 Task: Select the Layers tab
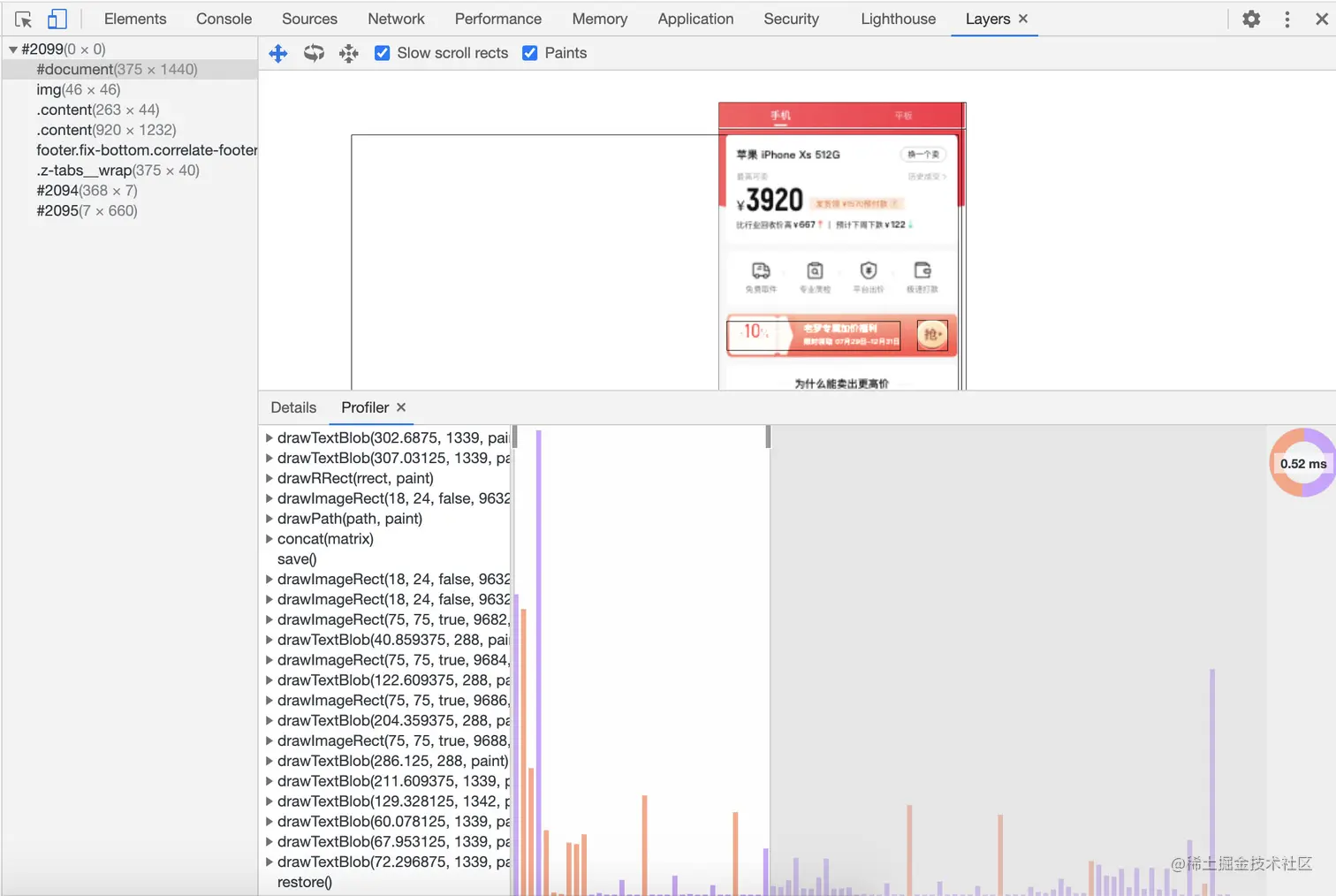[x=987, y=19]
